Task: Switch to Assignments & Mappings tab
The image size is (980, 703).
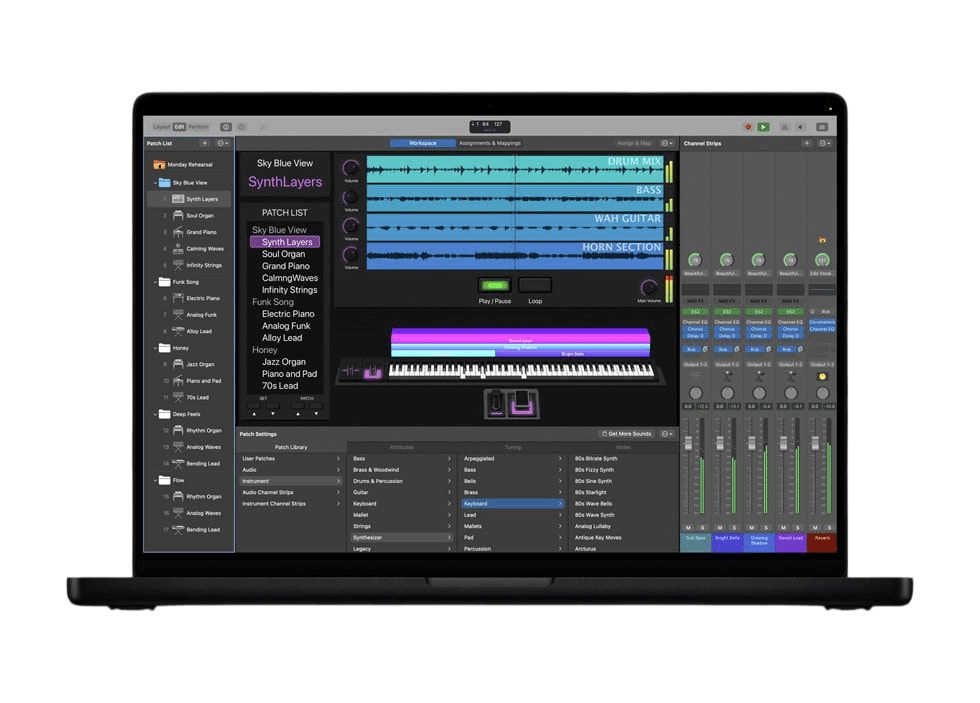Action: pyautogui.click(x=490, y=143)
